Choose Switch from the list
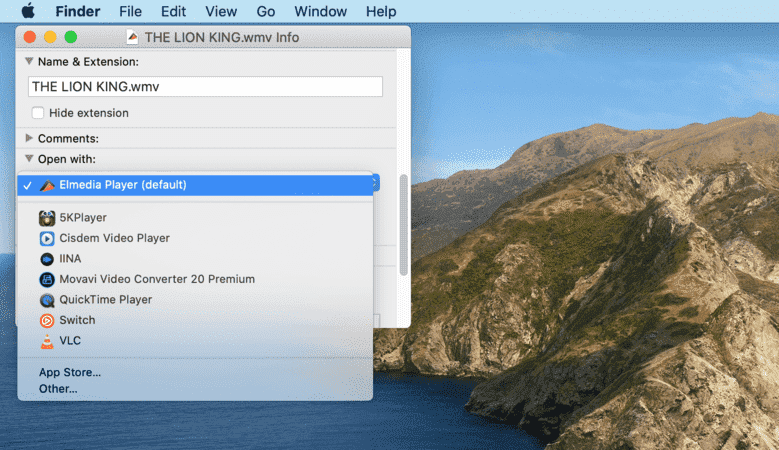This screenshot has height=450, width=779. (195, 320)
